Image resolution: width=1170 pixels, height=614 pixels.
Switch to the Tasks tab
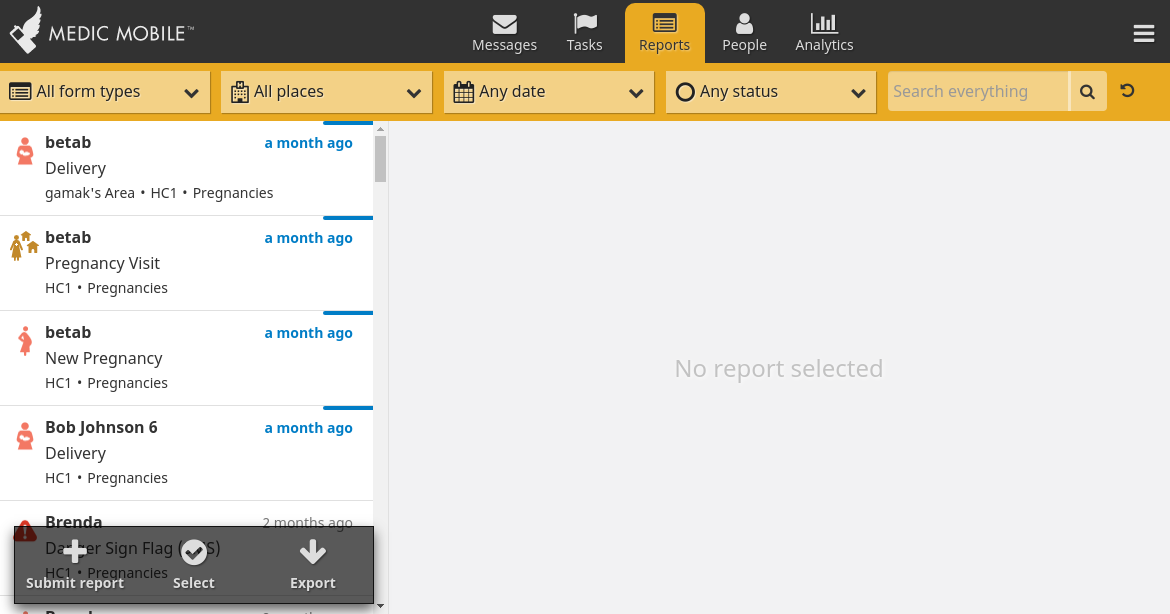click(x=584, y=33)
